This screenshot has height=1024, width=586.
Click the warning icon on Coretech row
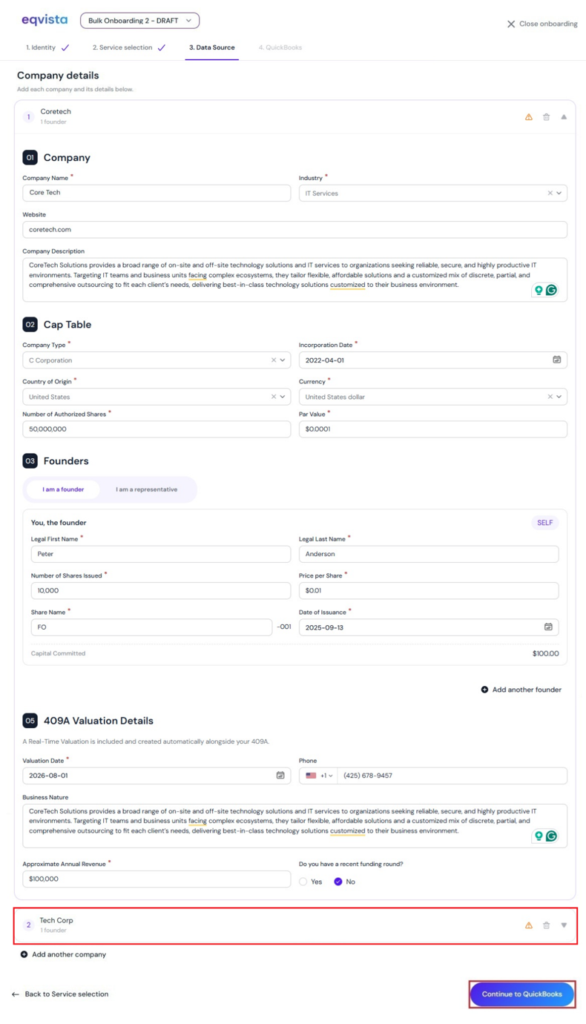click(x=529, y=117)
